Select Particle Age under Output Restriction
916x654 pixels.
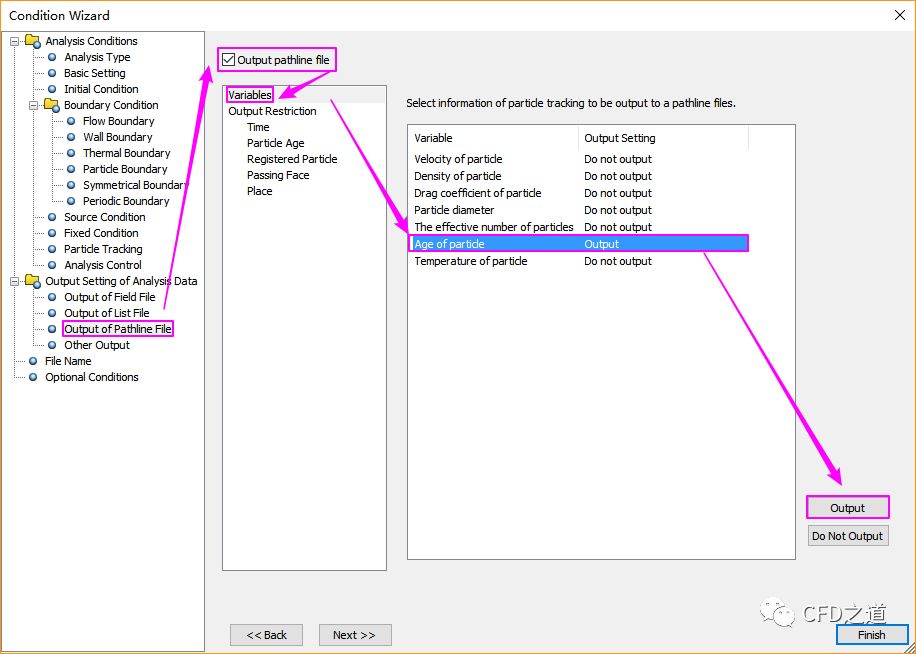pos(275,143)
